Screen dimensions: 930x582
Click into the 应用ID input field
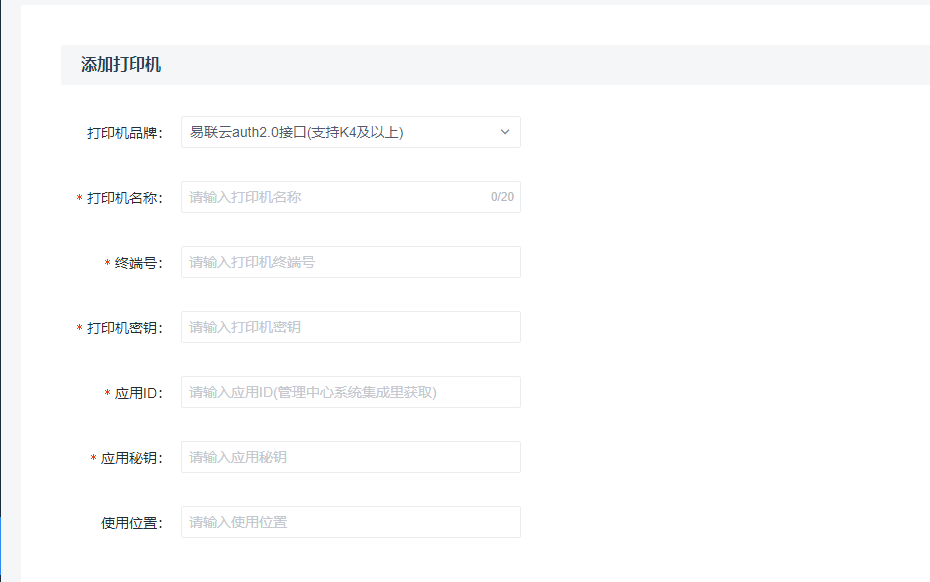click(x=350, y=392)
